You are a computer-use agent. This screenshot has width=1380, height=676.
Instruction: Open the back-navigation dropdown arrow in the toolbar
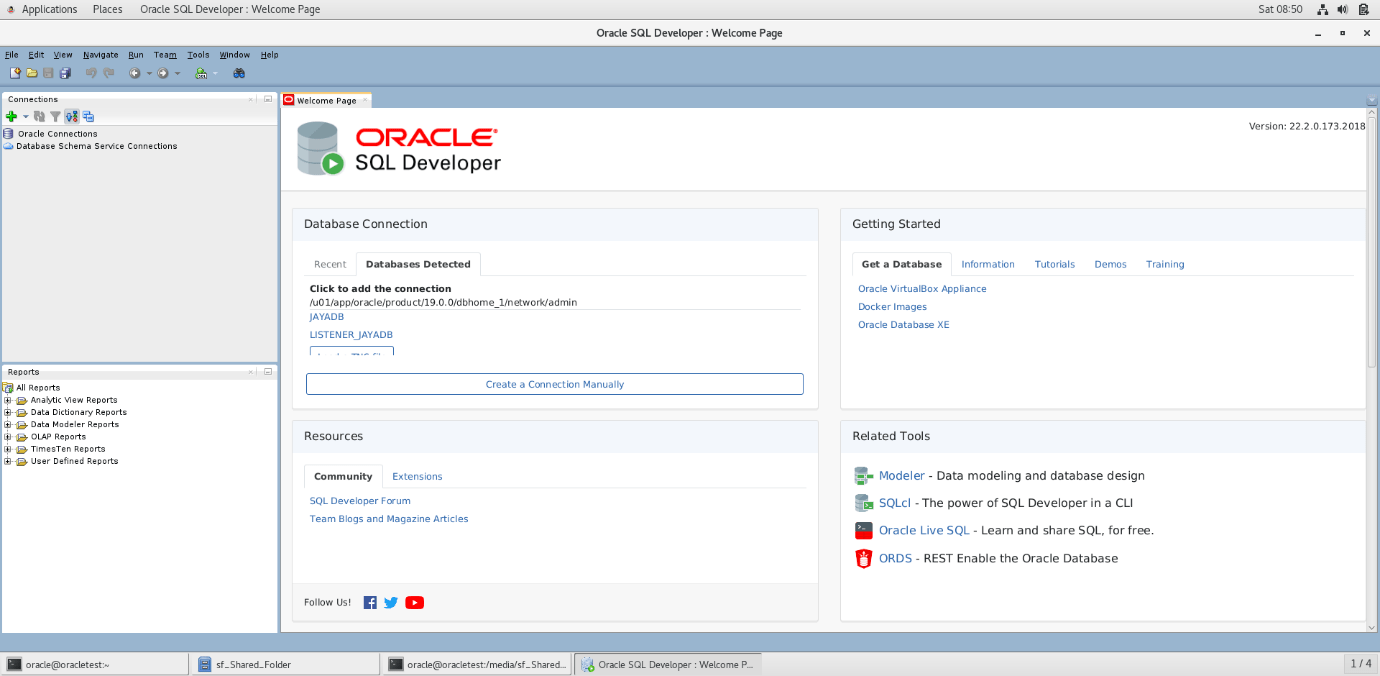149,73
